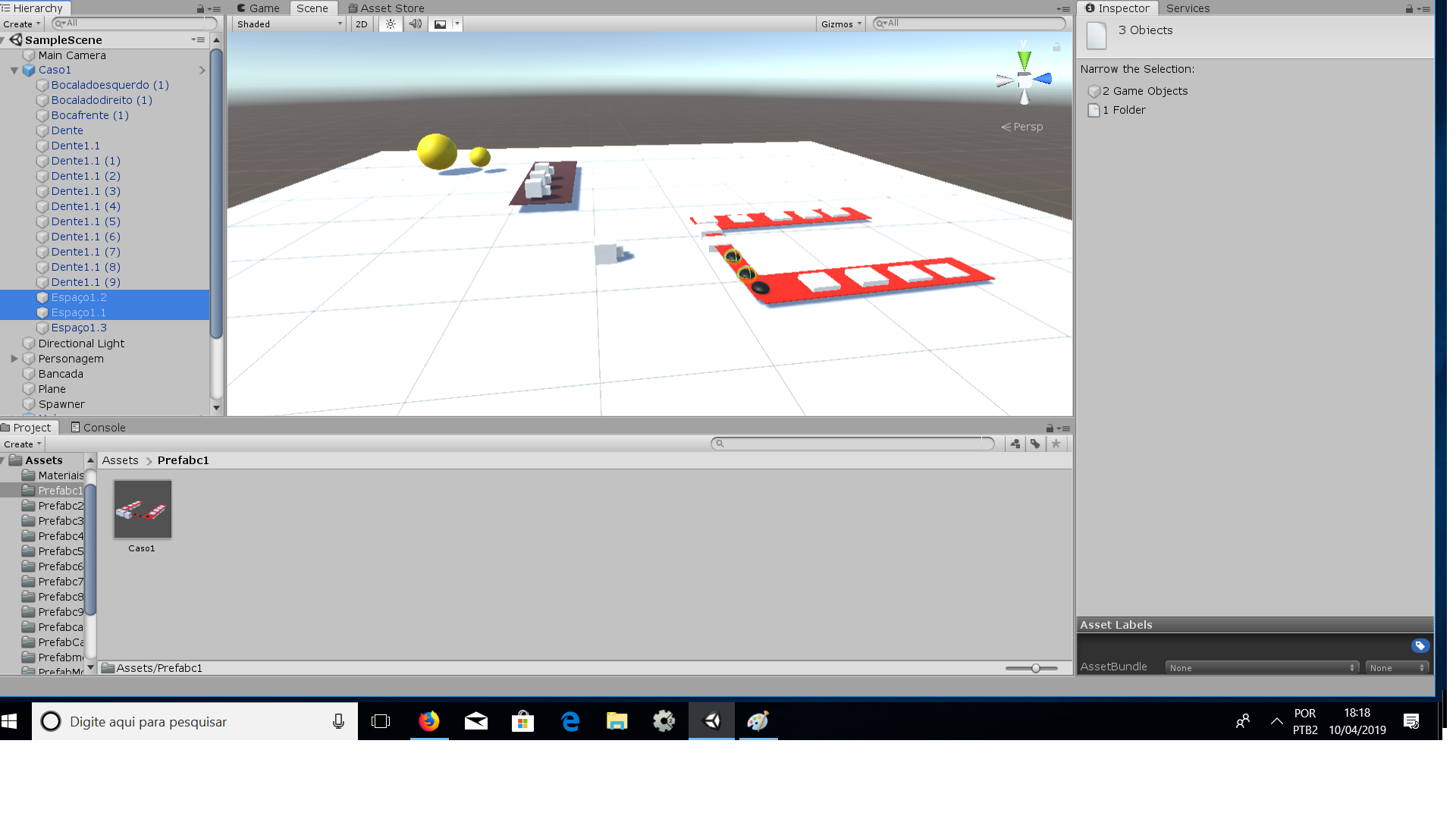
Task: Click the blue tag icon in Asset Labels panel
Action: point(1420,645)
